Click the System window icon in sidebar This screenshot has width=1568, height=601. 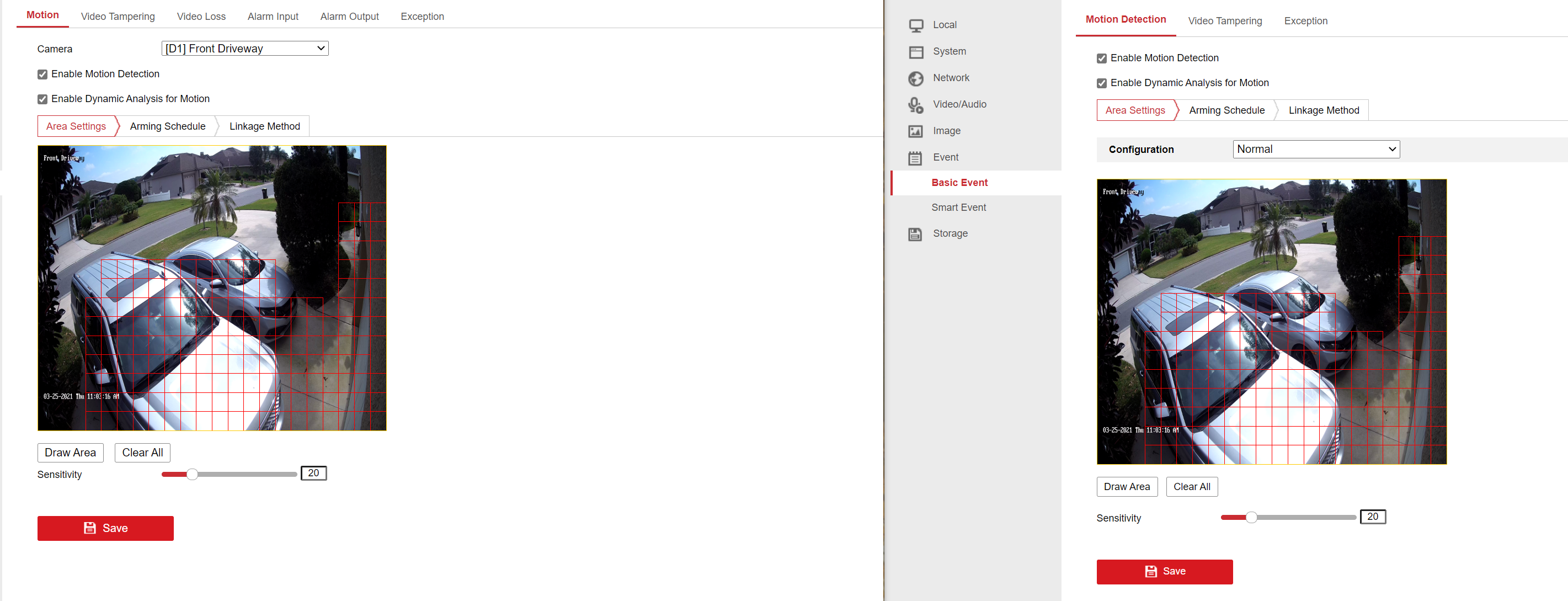pyautogui.click(x=915, y=52)
